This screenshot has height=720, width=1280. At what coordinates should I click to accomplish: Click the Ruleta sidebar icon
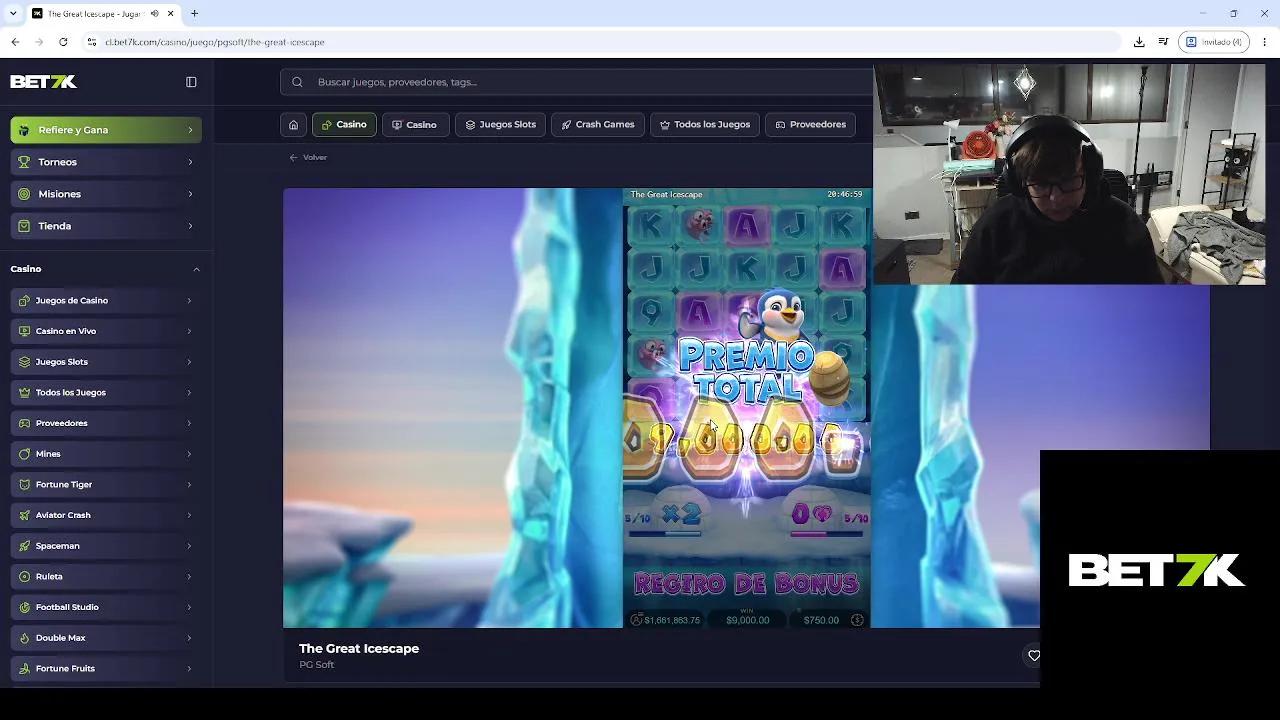[24, 576]
